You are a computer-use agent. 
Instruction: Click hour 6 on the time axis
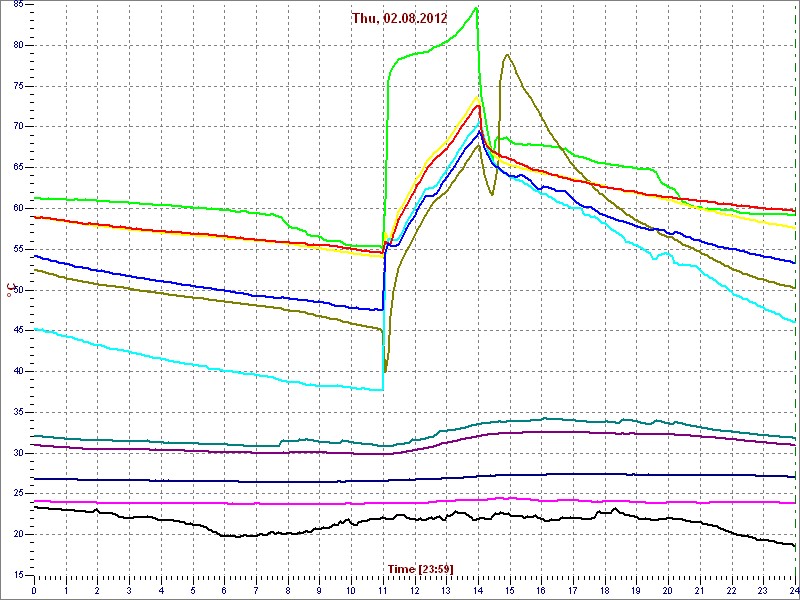(224, 590)
